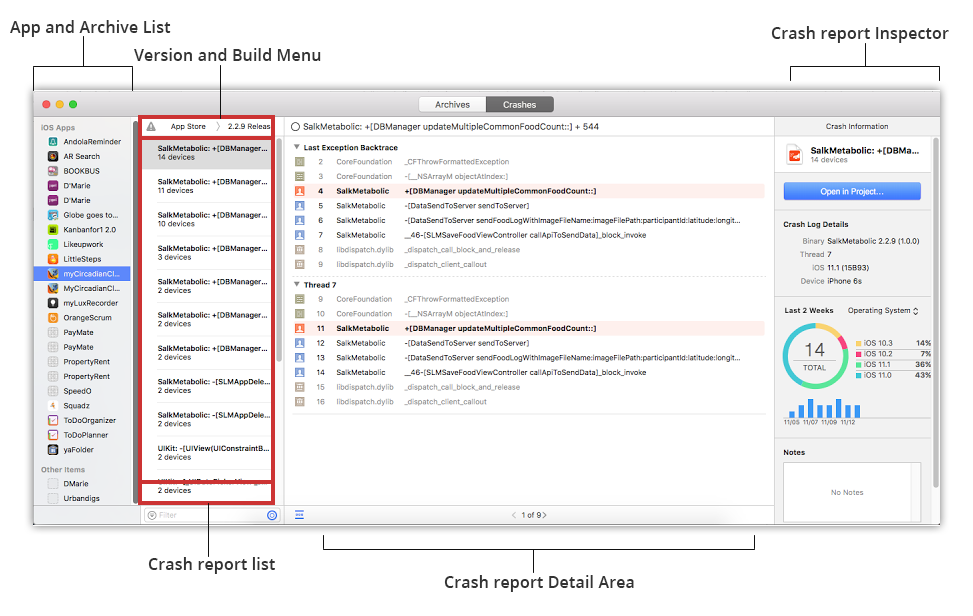Click the crash inspector vertical scrollbar
The height and width of the screenshot is (616, 973).
pyautogui.click(x=936, y=313)
